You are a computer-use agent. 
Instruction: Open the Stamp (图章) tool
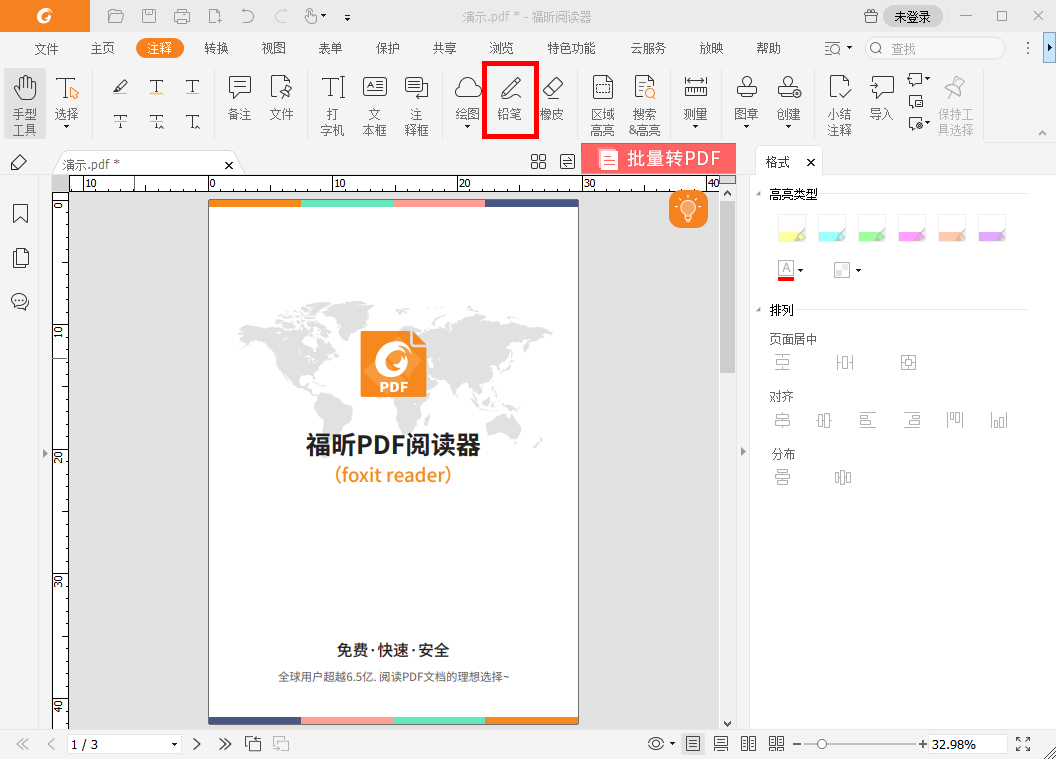pos(746,101)
